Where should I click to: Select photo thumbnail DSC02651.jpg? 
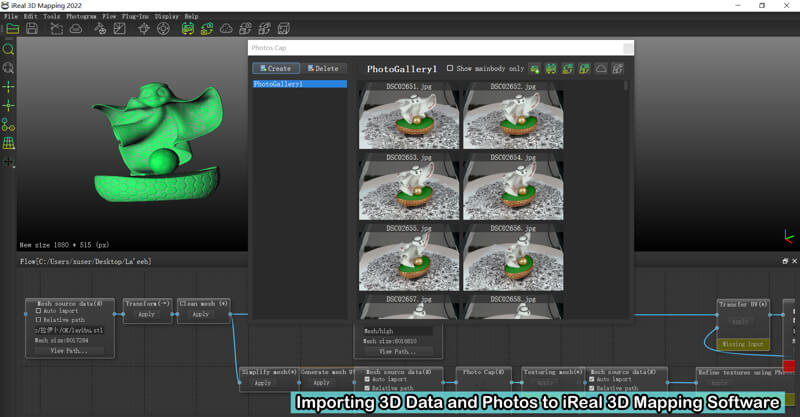[x=409, y=116]
